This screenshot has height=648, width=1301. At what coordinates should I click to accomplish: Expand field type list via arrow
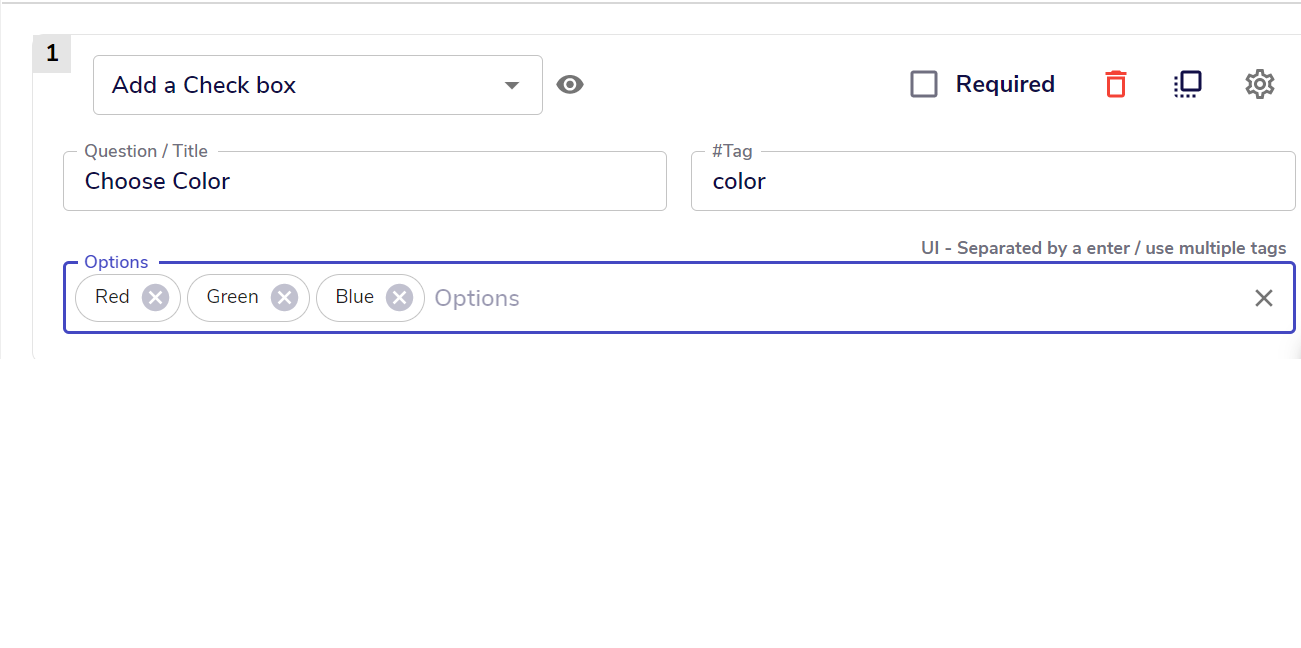[x=512, y=85]
